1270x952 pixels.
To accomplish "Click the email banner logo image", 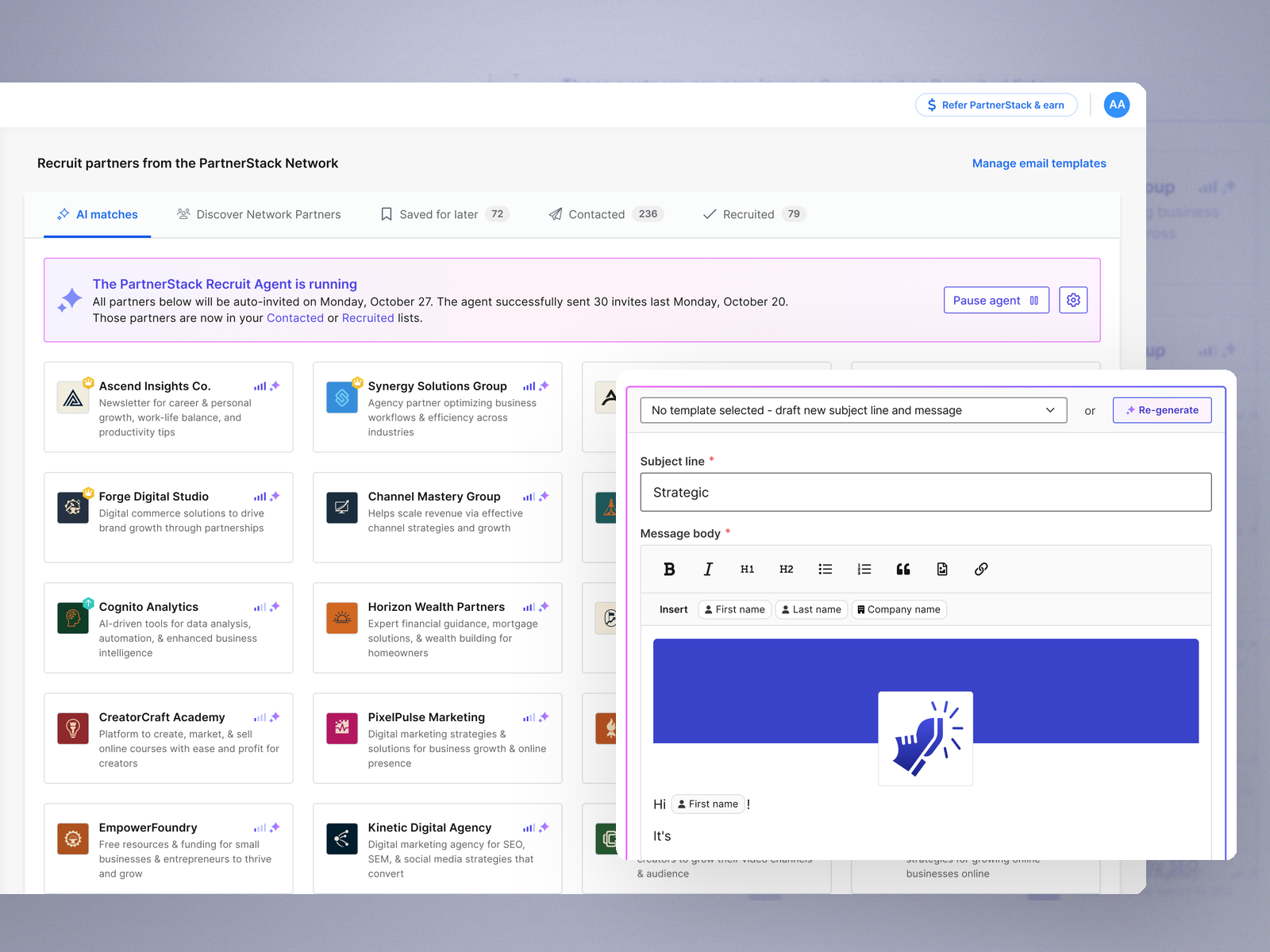I will 926,739.
